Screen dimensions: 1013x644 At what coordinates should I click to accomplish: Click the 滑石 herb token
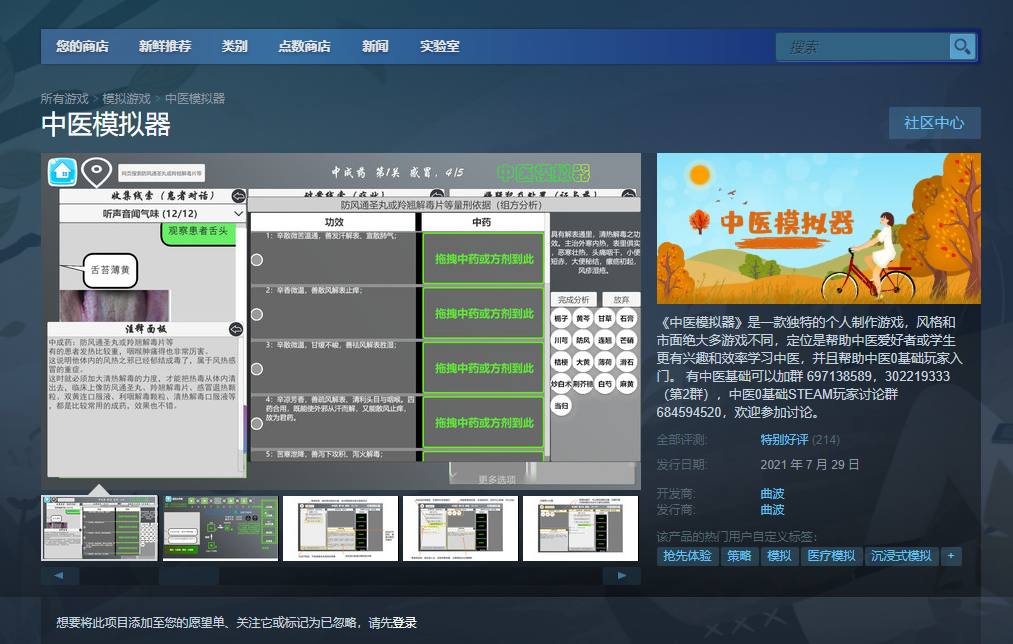[x=627, y=362]
